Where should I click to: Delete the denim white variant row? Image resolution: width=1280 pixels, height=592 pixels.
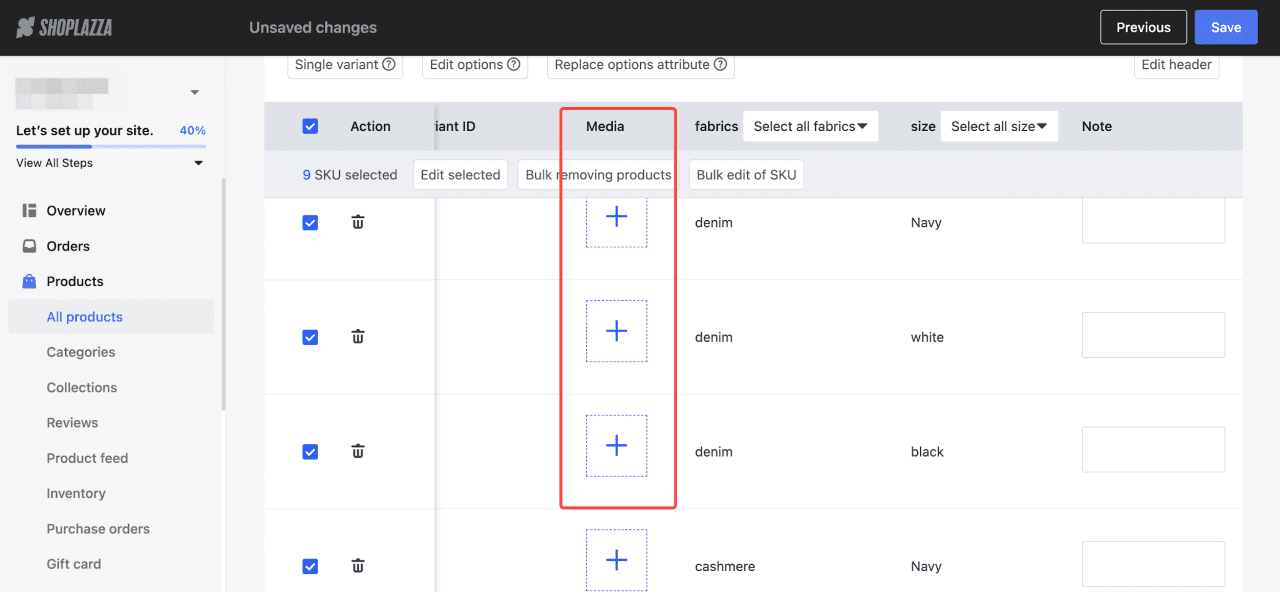click(358, 337)
